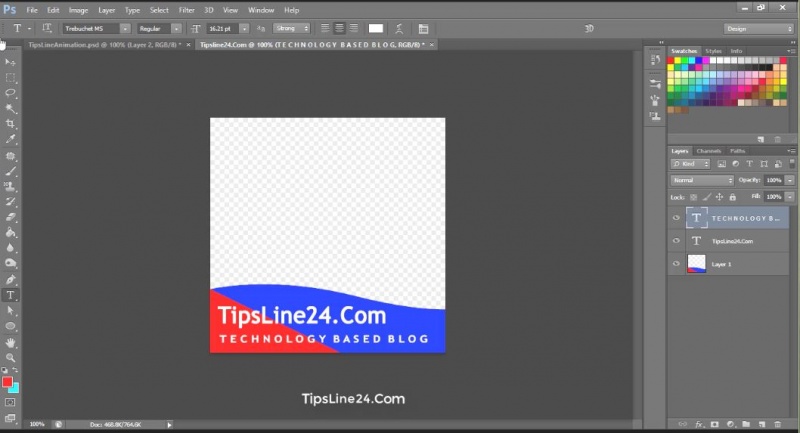Hide the TipsLine24.Com text layer

[x=677, y=241]
